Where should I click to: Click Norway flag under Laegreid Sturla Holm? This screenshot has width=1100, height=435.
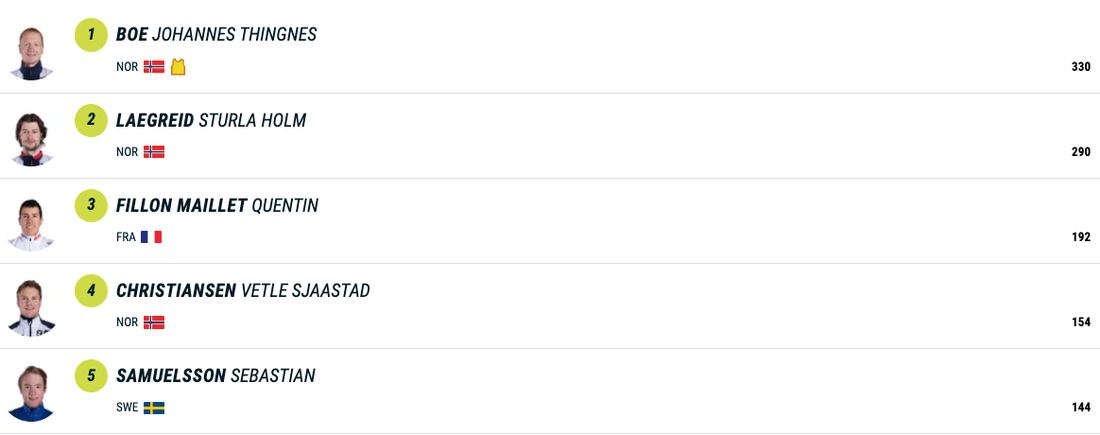pos(154,152)
